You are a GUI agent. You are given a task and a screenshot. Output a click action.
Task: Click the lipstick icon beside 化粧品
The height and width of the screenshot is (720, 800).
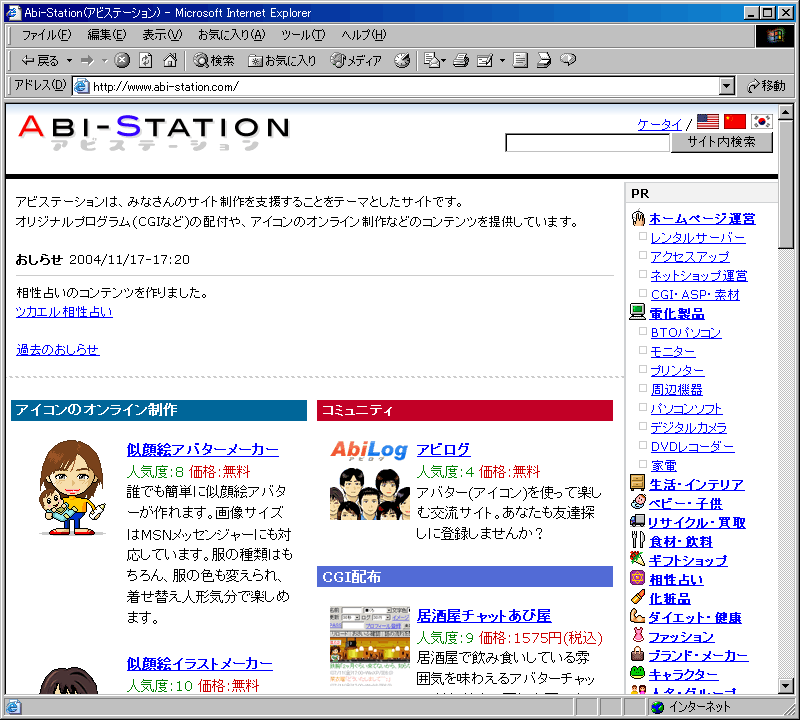coord(638,597)
